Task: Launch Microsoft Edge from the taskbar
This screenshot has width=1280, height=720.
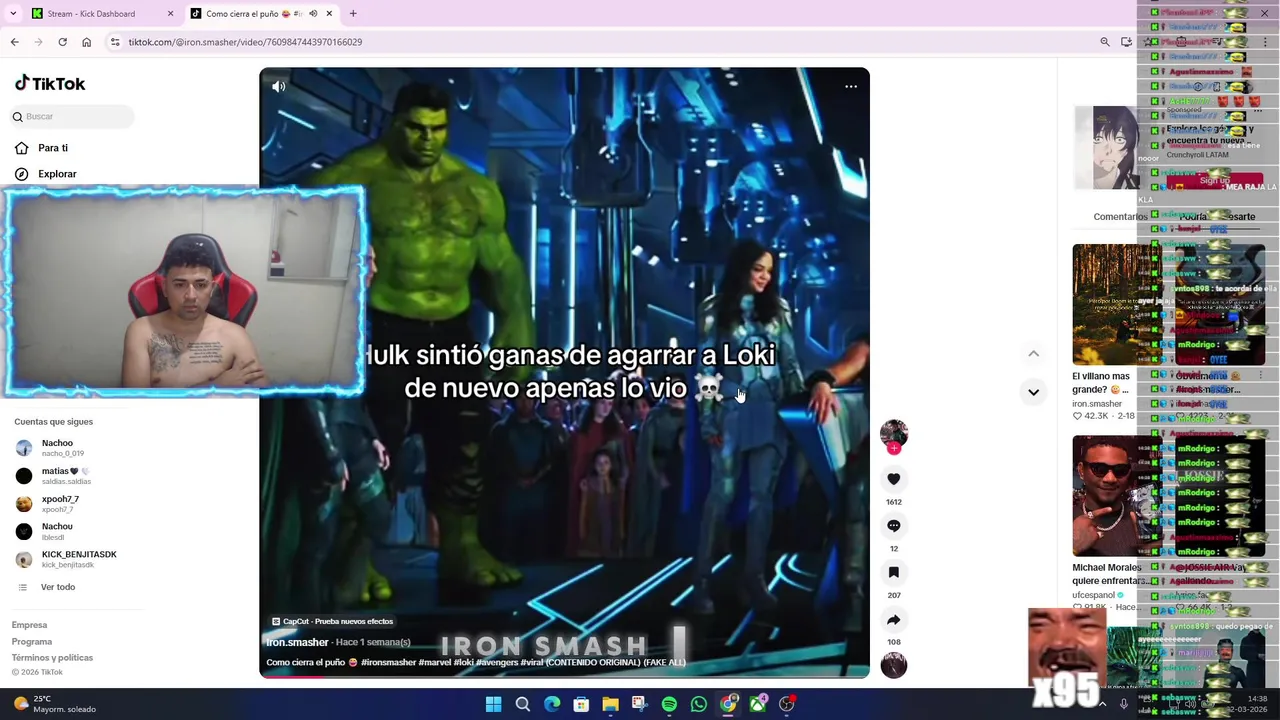Action: pyautogui.click(x=552, y=704)
